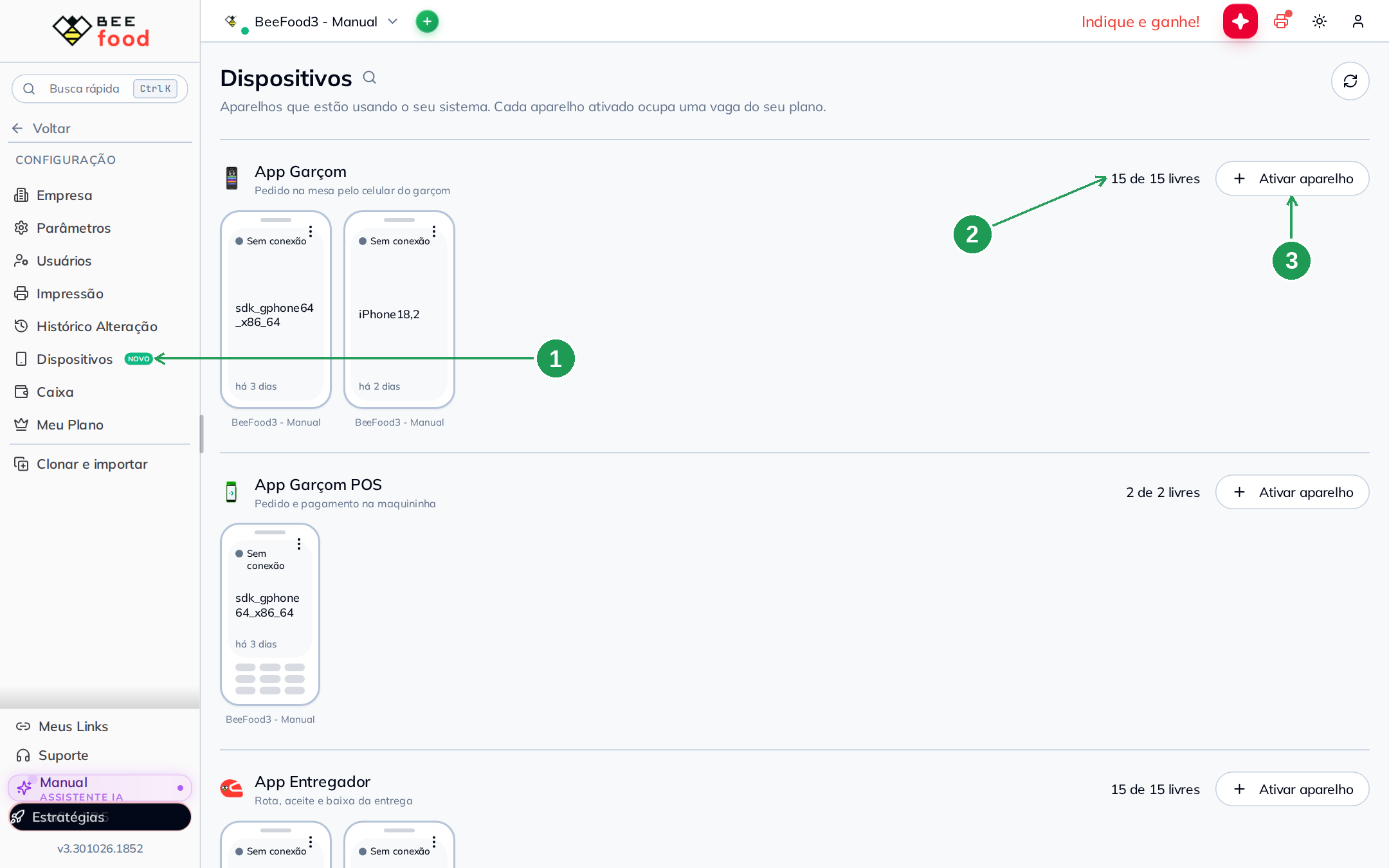Open the Manual Assistente IA panel
Image resolution: width=1389 pixels, height=868 pixels.
pos(100,788)
